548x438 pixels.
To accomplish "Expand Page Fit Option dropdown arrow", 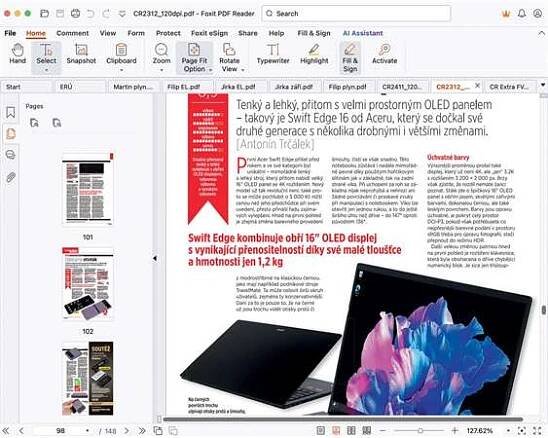I will 210,70.
